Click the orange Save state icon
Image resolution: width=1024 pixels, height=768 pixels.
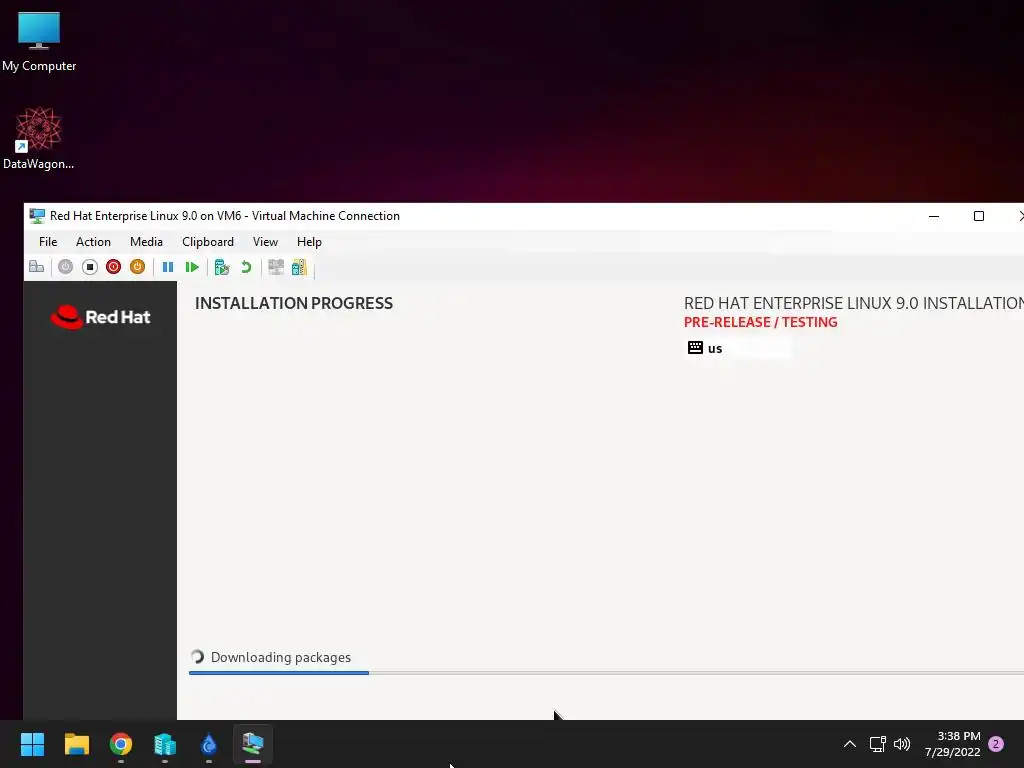(x=137, y=266)
